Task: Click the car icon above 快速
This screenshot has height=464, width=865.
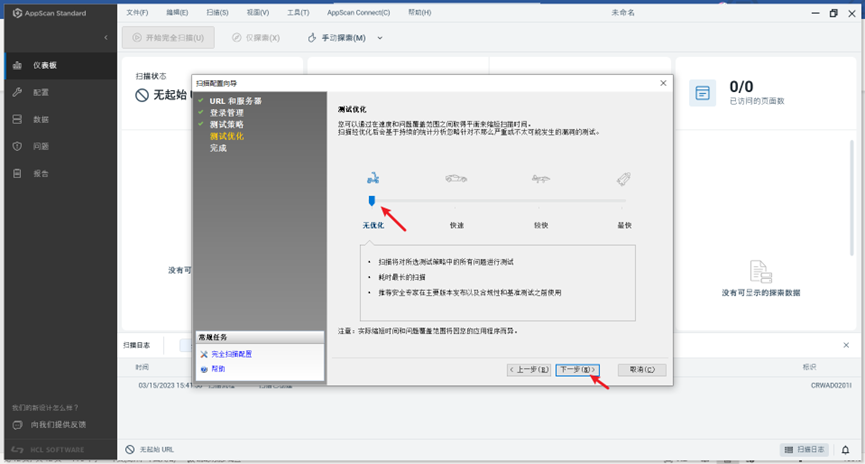Action: (456, 178)
